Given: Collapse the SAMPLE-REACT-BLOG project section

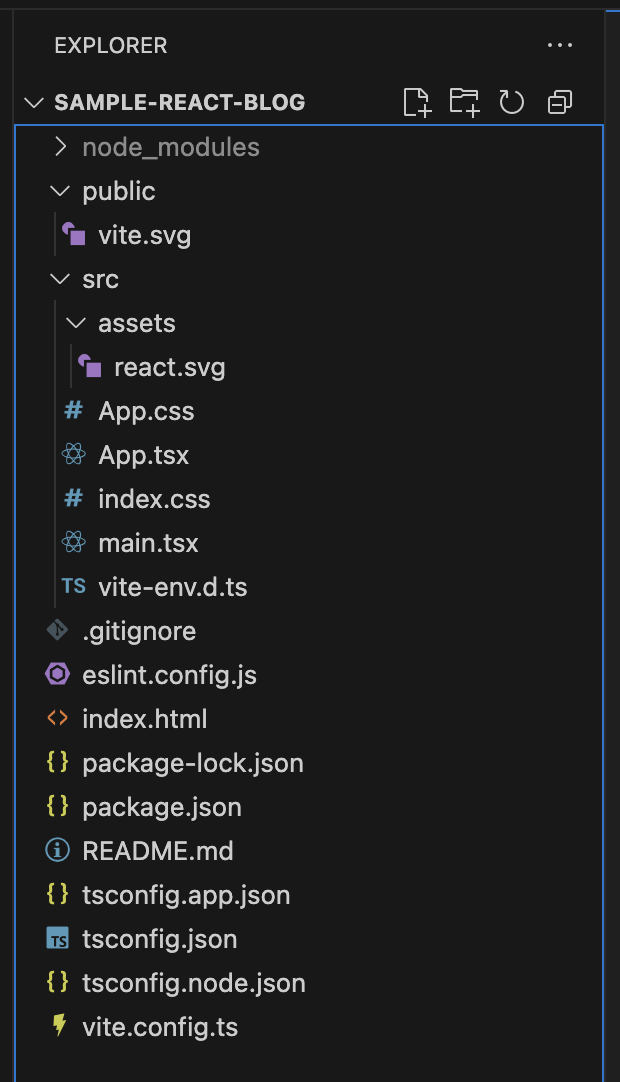Looking at the screenshot, I should [34, 103].
